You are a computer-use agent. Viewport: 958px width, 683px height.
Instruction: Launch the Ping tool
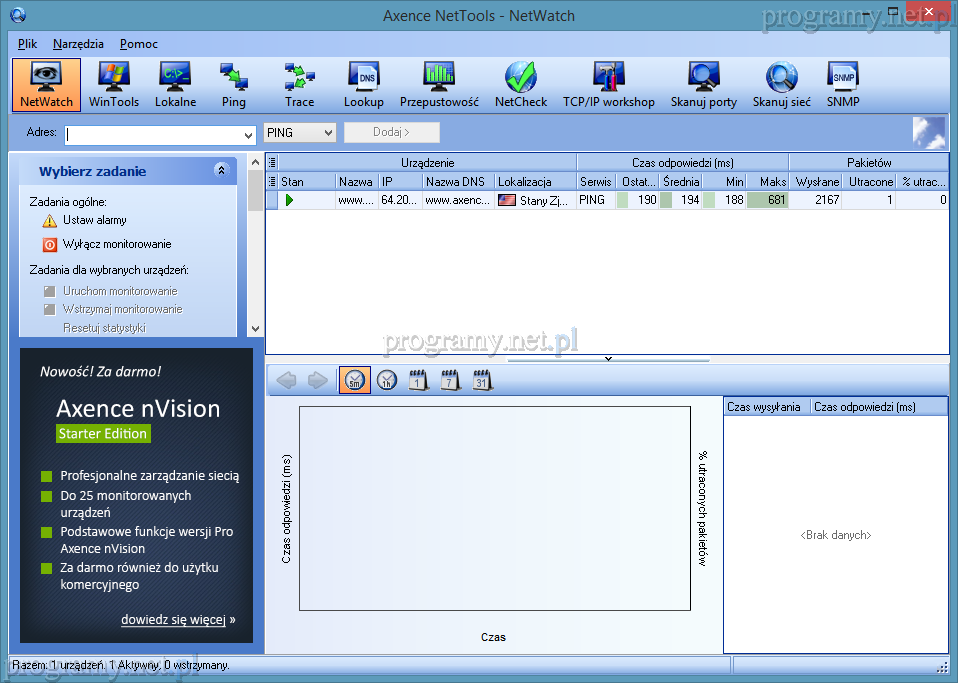coord(234,85)
